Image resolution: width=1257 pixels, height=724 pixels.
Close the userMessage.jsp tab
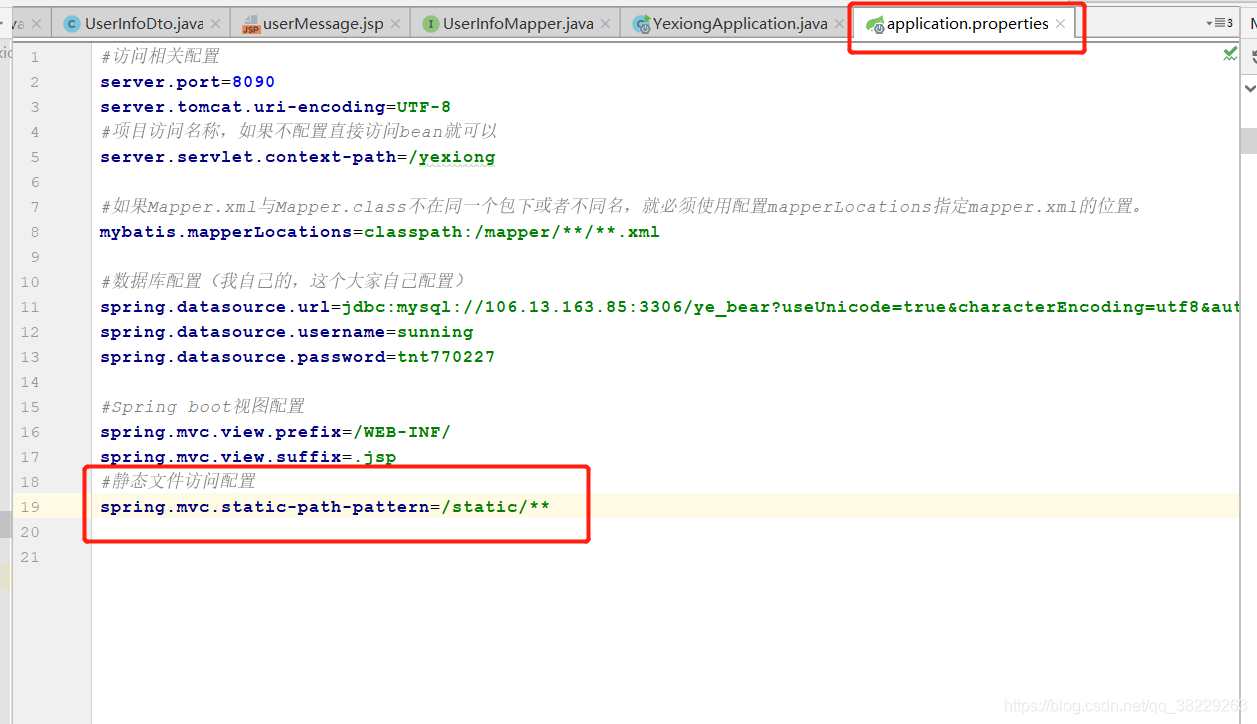click(396, 23)
